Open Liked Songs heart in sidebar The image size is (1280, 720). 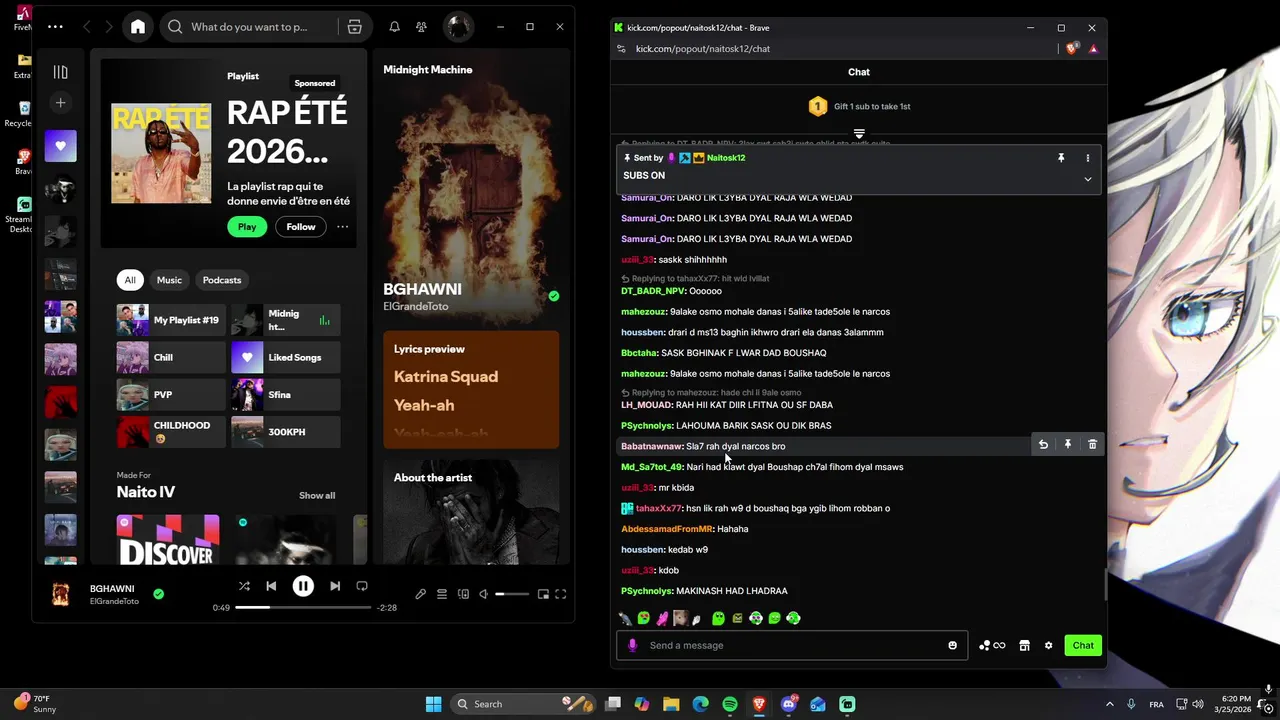click(x=60, y=146)
